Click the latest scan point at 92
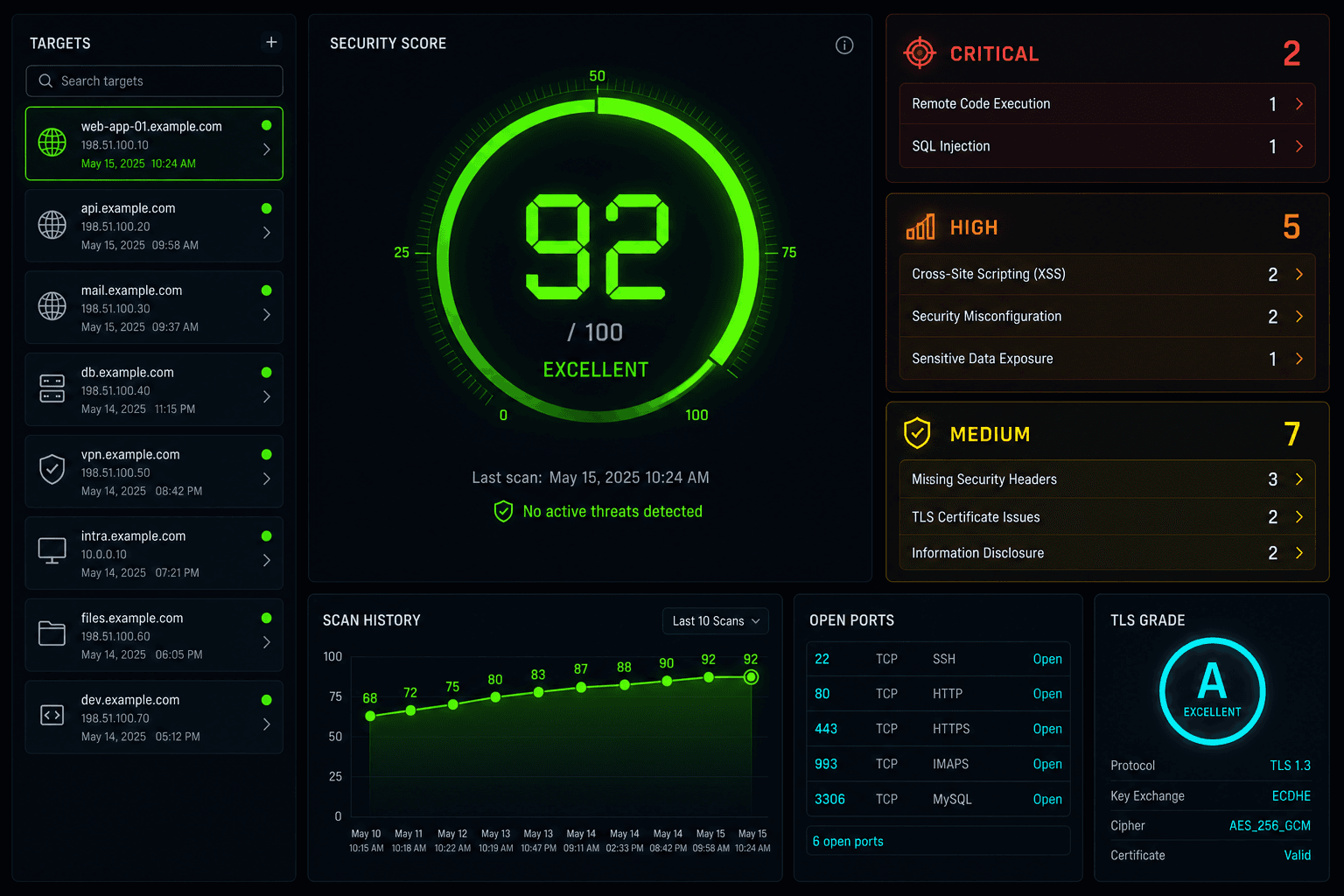The height and width of the screenshot is (896, 1344). tap(751, 677)
